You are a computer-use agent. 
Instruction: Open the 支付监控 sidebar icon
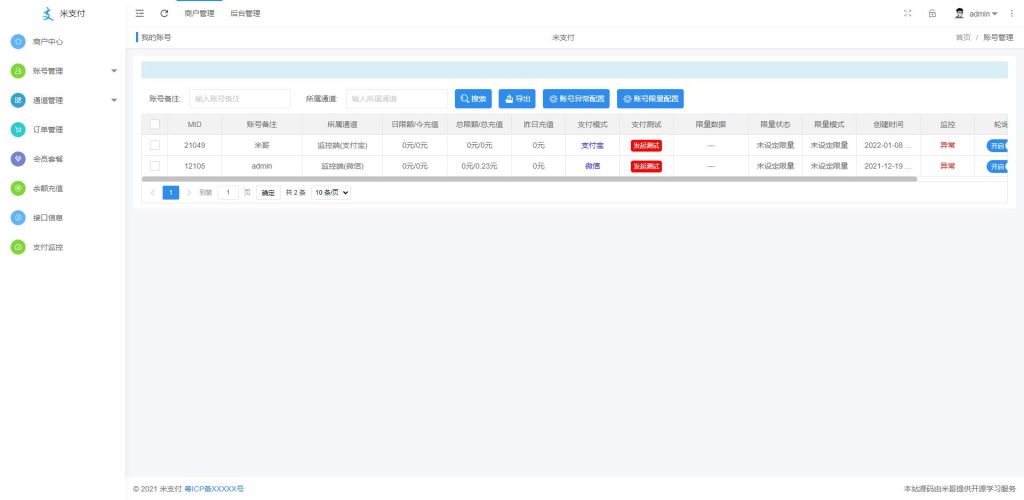pyautogui.click(x=18, y=246)
